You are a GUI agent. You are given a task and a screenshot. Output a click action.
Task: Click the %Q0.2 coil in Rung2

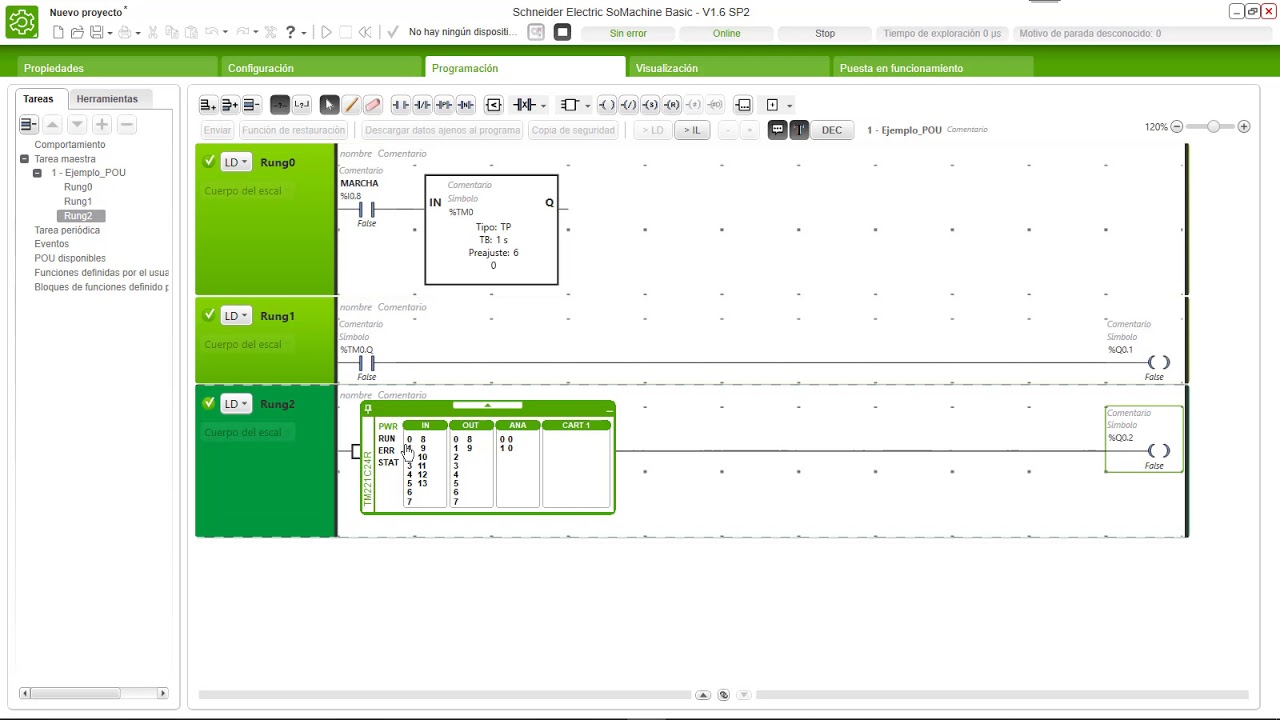[1158, 450]
